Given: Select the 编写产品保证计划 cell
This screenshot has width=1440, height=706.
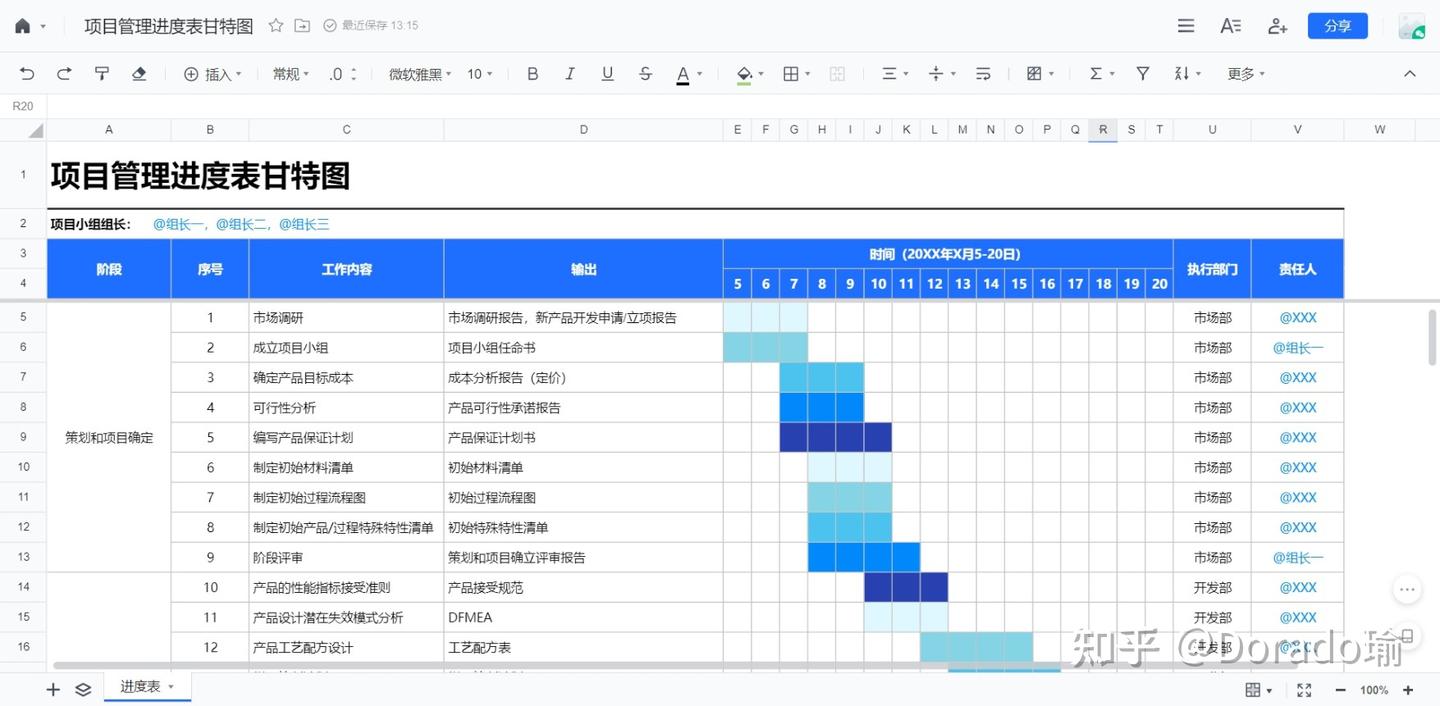Looking at the screenshot, I should coord(347,438).
